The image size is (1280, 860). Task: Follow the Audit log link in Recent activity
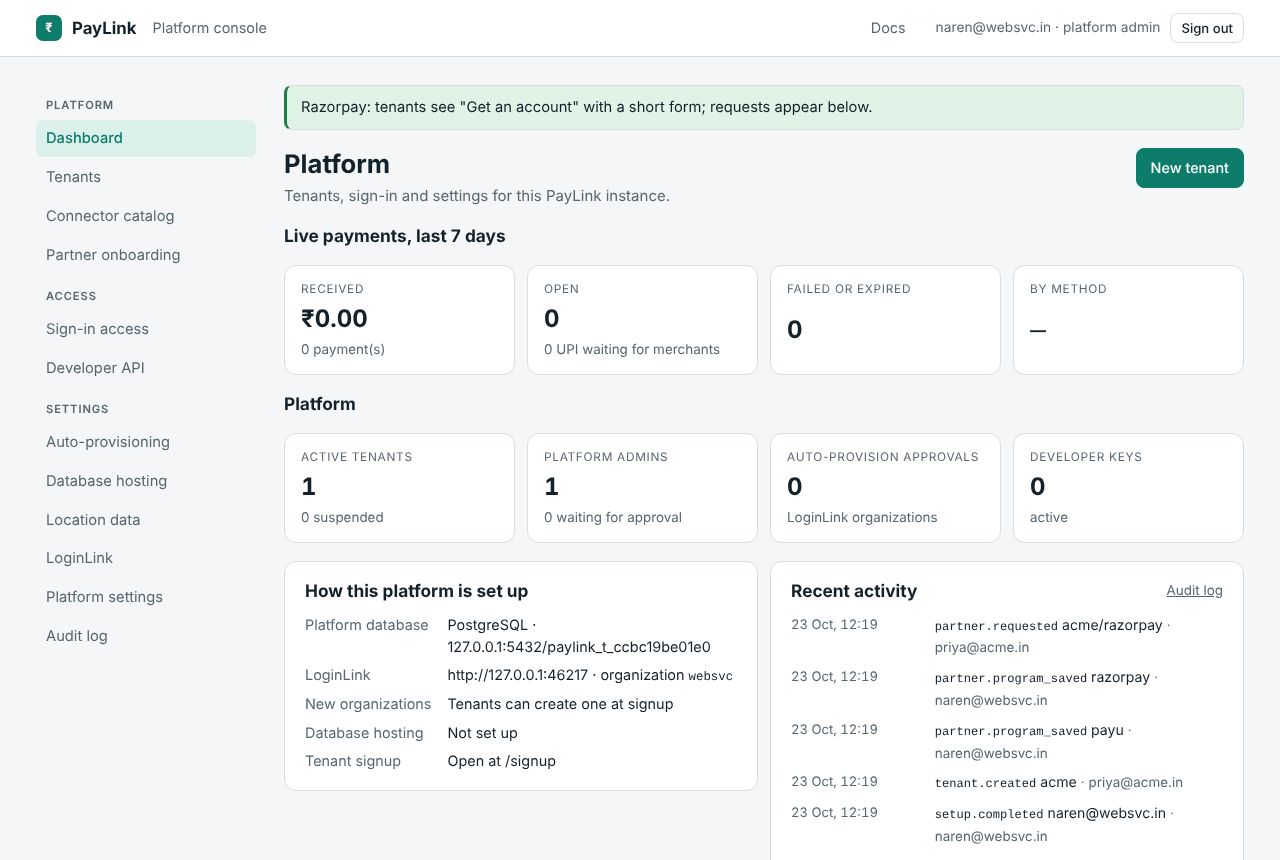point(1195,590)
